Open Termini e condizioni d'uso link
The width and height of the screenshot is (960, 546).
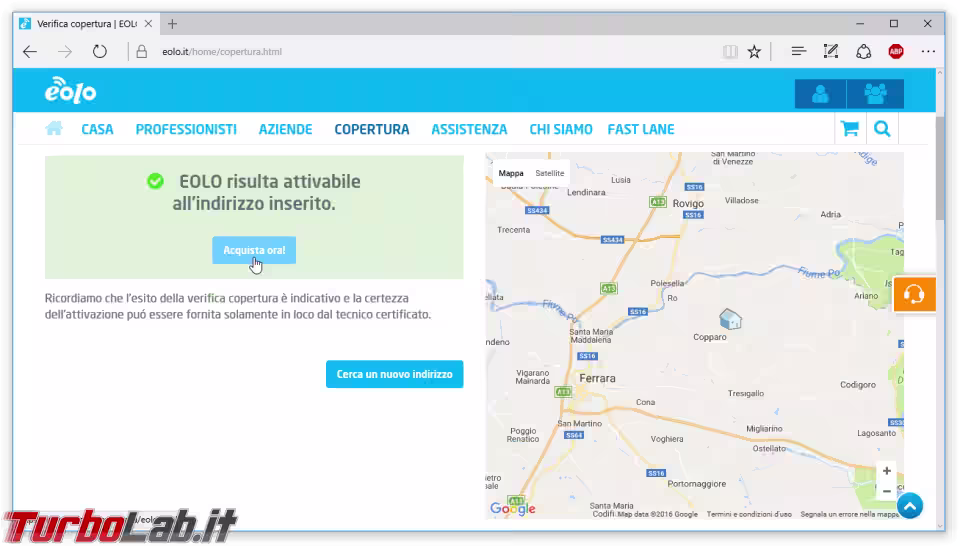[x=749, y=514]
